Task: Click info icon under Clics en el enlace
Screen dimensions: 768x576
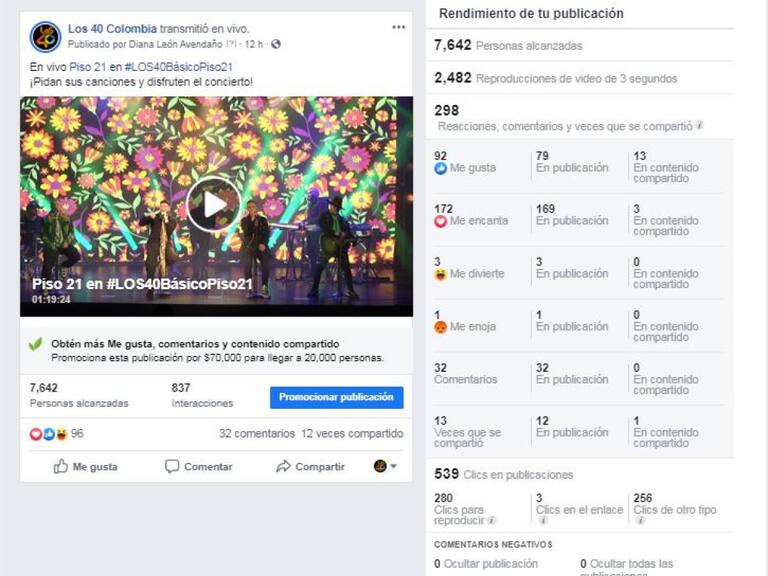Action: pyautogui.click(x=542, y=521)
